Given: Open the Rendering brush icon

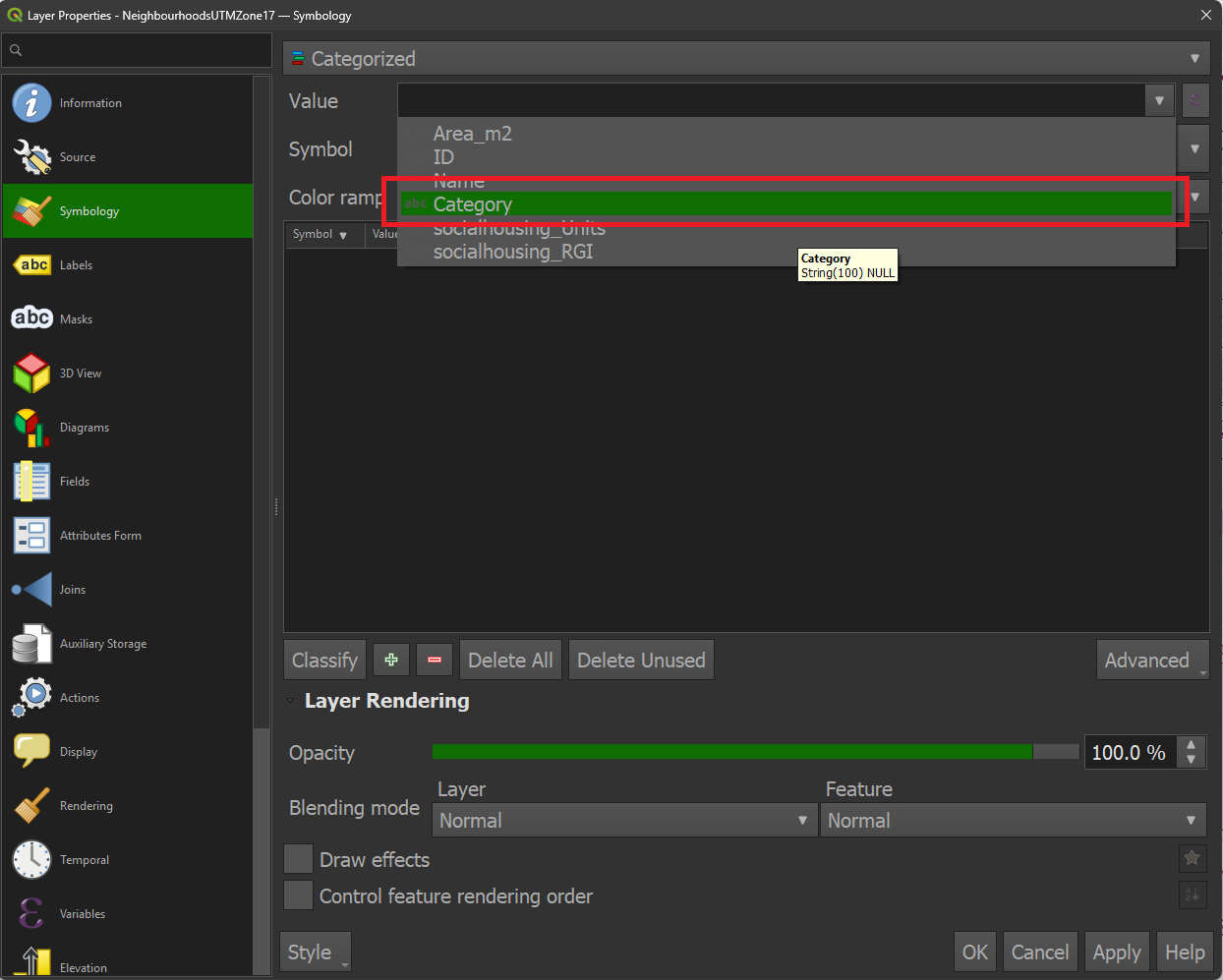Looking at the screenshot, I should pyautogui.click(x=31, y=805).
